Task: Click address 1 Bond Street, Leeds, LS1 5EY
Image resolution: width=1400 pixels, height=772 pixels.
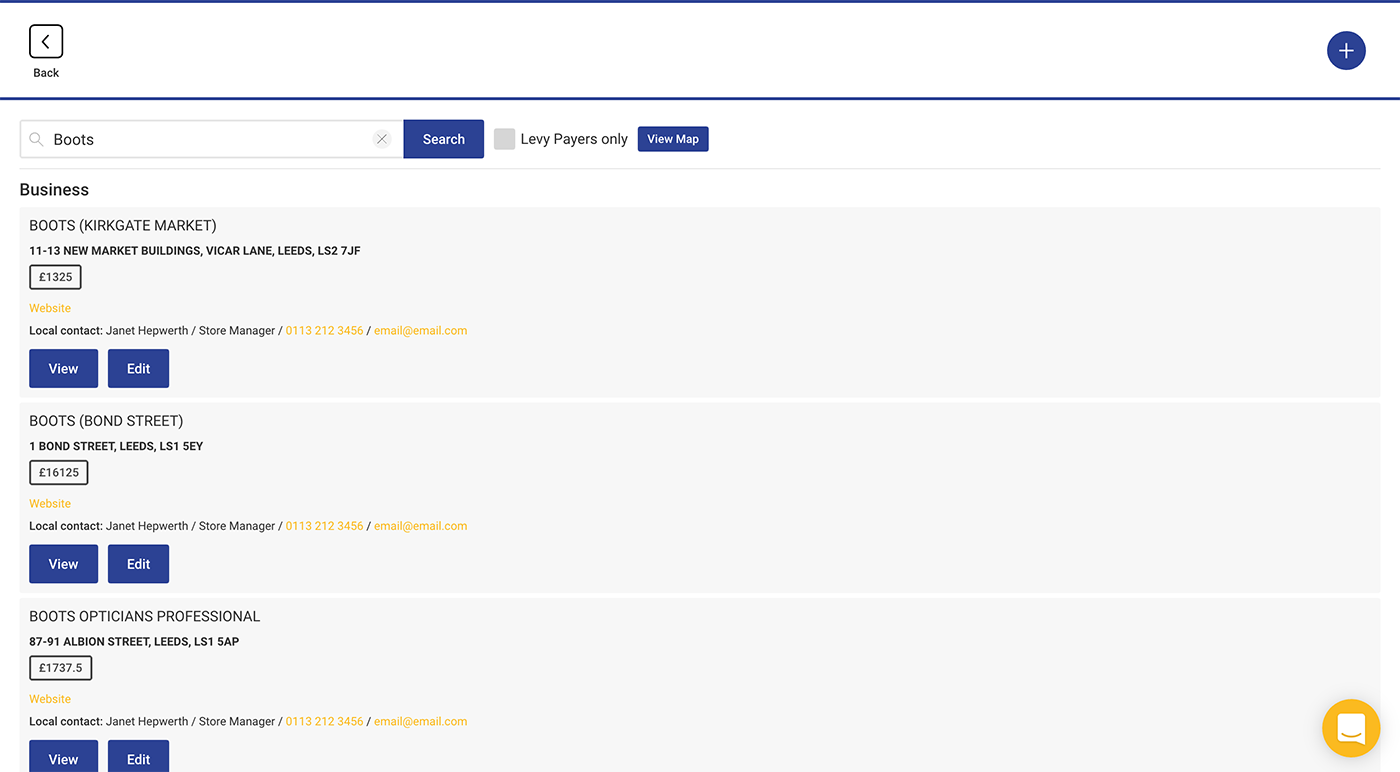Action: coord(116,446)
